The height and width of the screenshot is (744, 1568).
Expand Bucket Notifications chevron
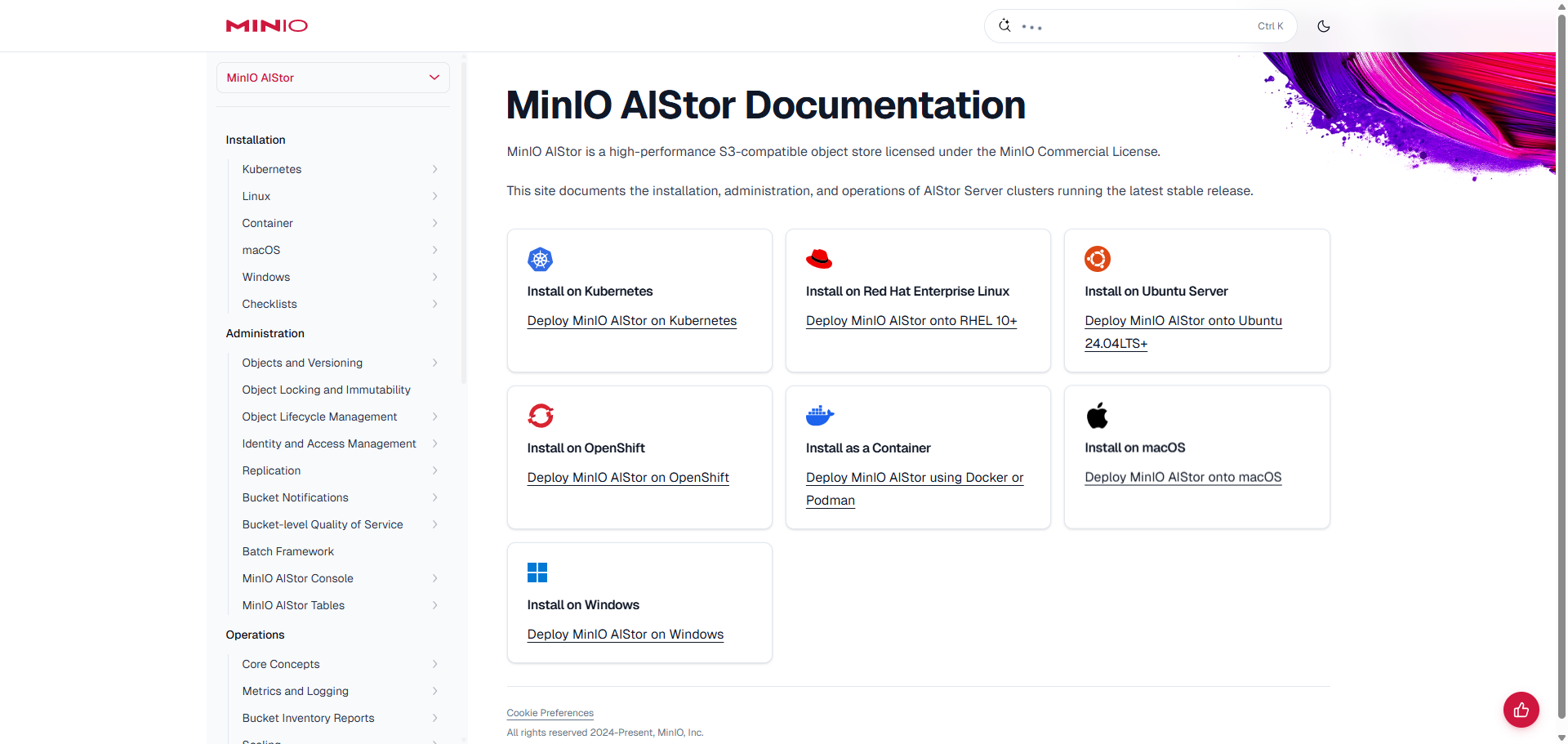(434, 497)
